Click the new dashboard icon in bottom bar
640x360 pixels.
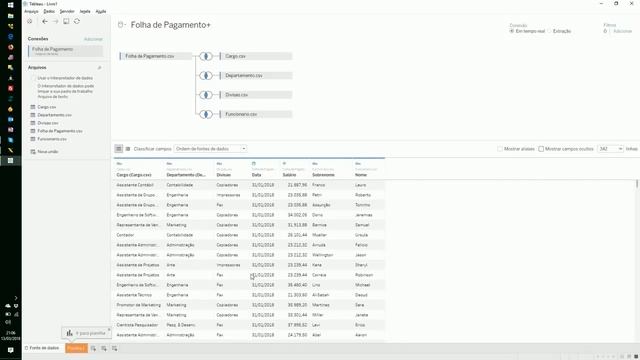coord(104,348)
